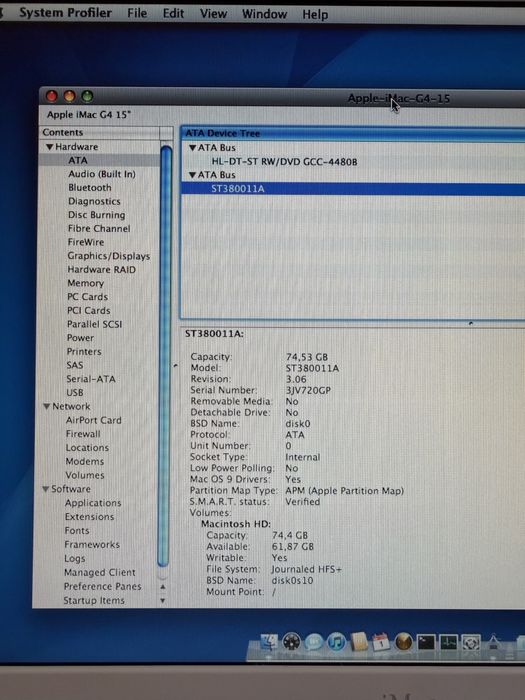Image resolution: width=525 pixels, height=700 pixels.
Task: Collapse the Hardware section triangle
Action: (x=50, y=147)
